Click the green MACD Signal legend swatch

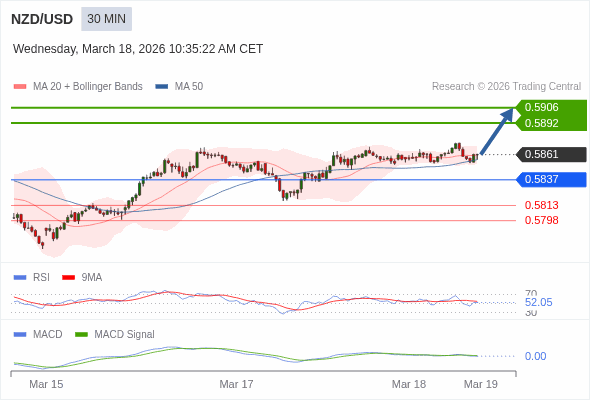point(81,335)
